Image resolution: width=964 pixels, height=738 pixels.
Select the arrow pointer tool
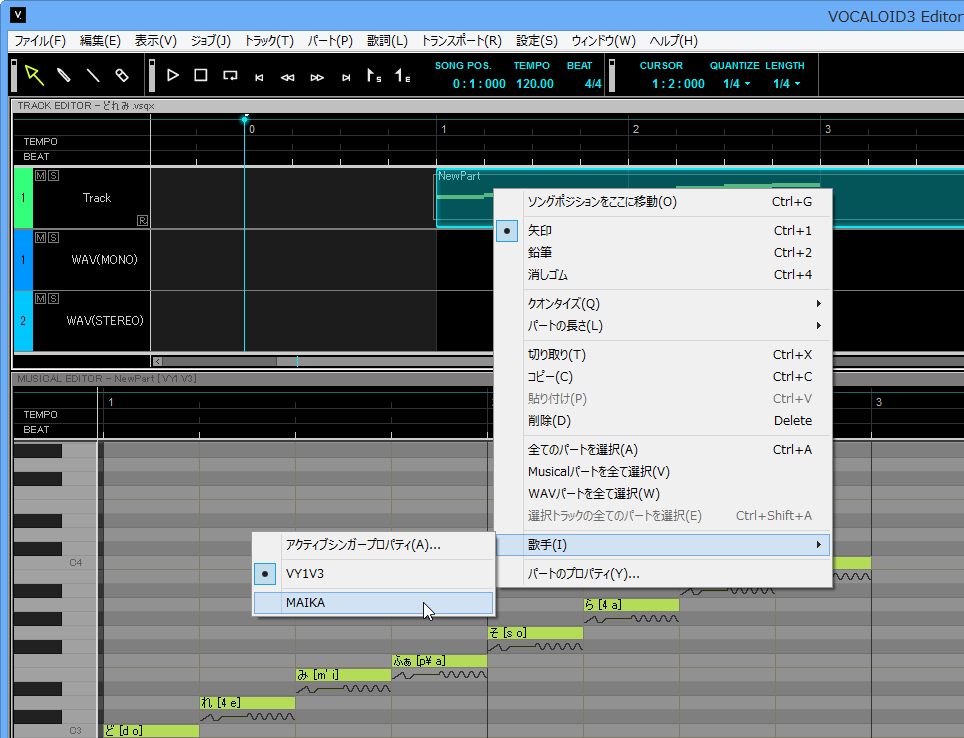[x=34, y=75]
